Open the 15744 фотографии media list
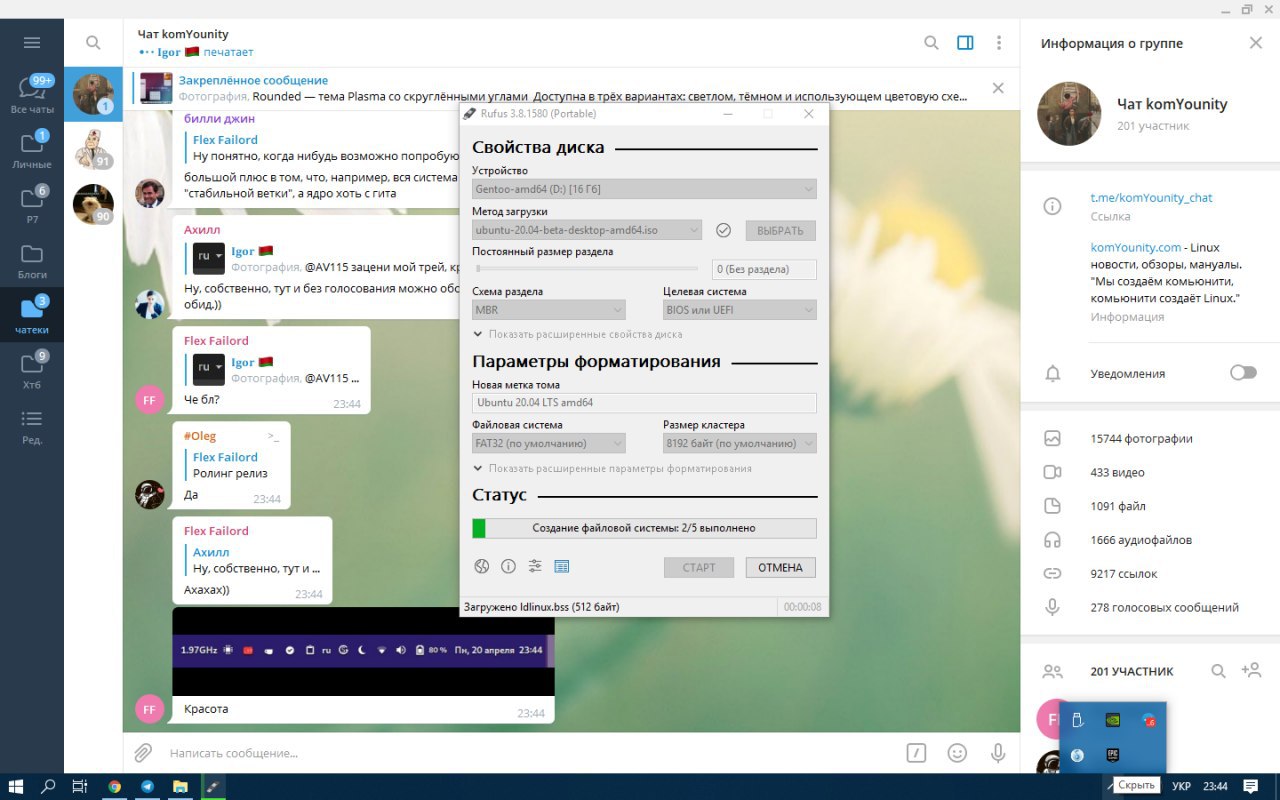This screenshot has height=800, width=1280. click(1150, 438)
